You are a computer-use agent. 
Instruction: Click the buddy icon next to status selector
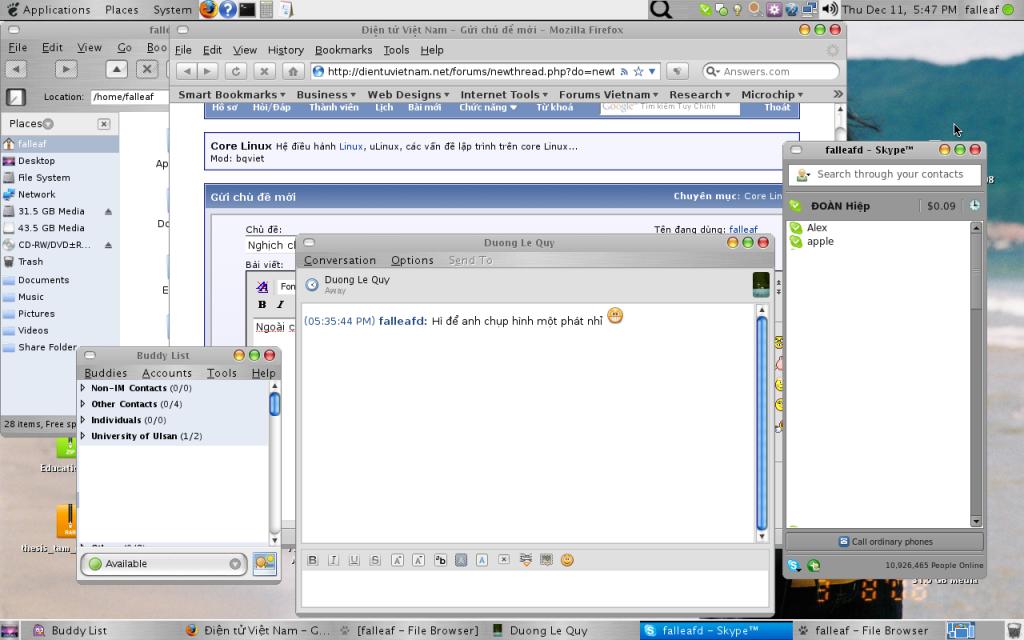(x=264, y=563)
